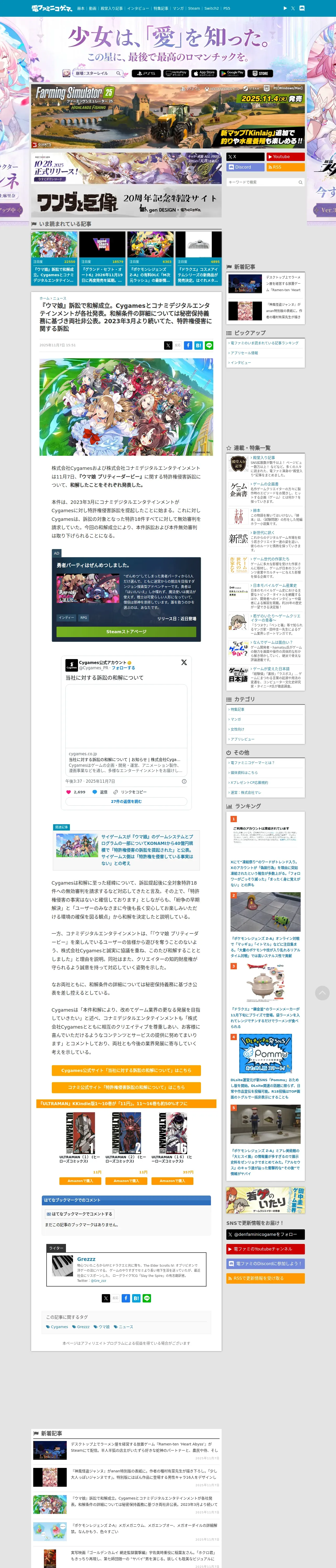The height and width of the screenshot is (1568, 336).
Task: Open the 殿堂入り記事 menu item
Action: pos(111,9)
